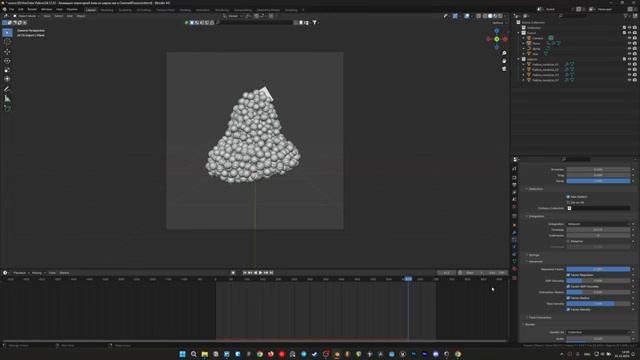This screenshot has width=640, height=360.
Task: Collapse the Render section in particle settings
Action: 529,324
